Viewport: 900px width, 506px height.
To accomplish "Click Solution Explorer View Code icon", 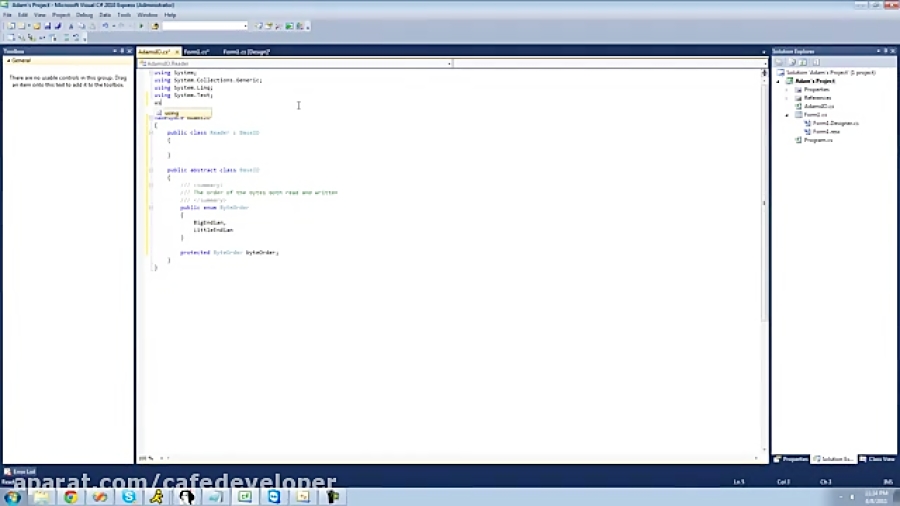I will click(816, 62).
